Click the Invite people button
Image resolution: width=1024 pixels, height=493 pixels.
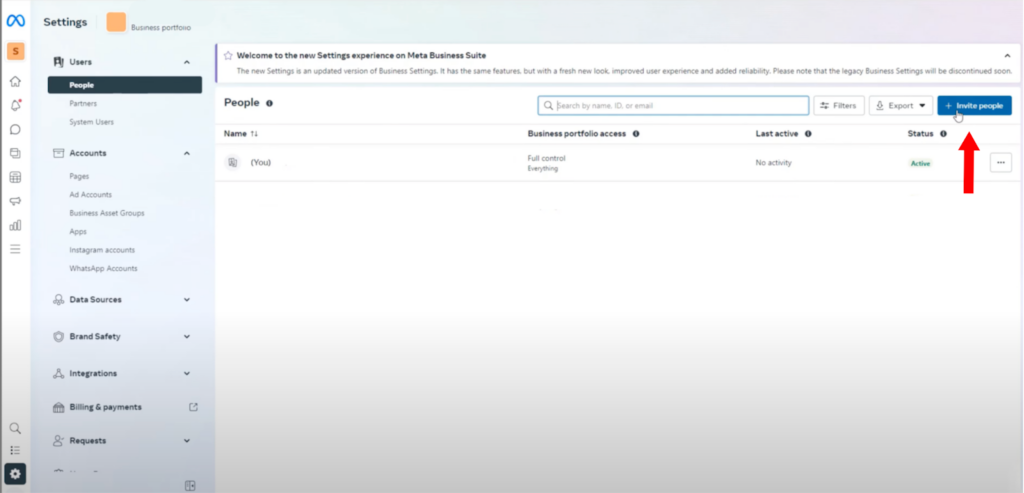coord(974,106)
